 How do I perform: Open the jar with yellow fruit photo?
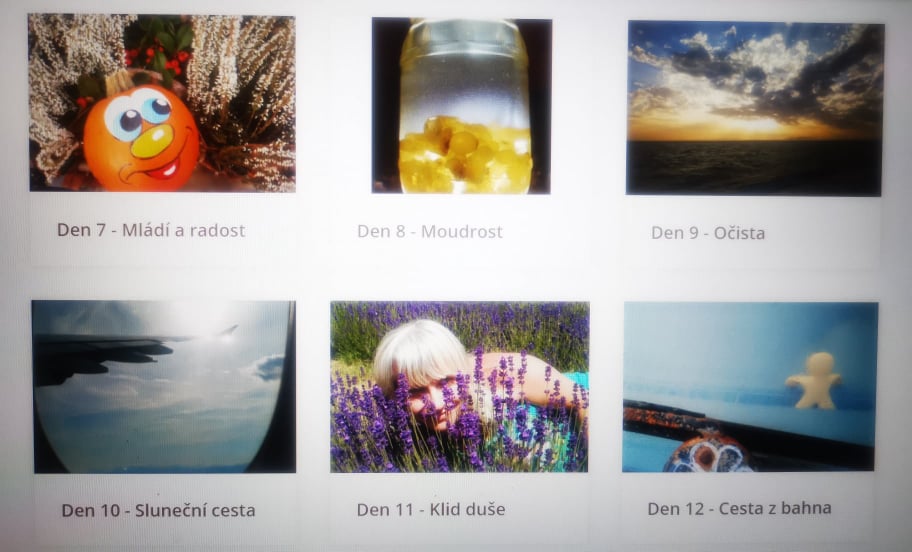[462, 106]
